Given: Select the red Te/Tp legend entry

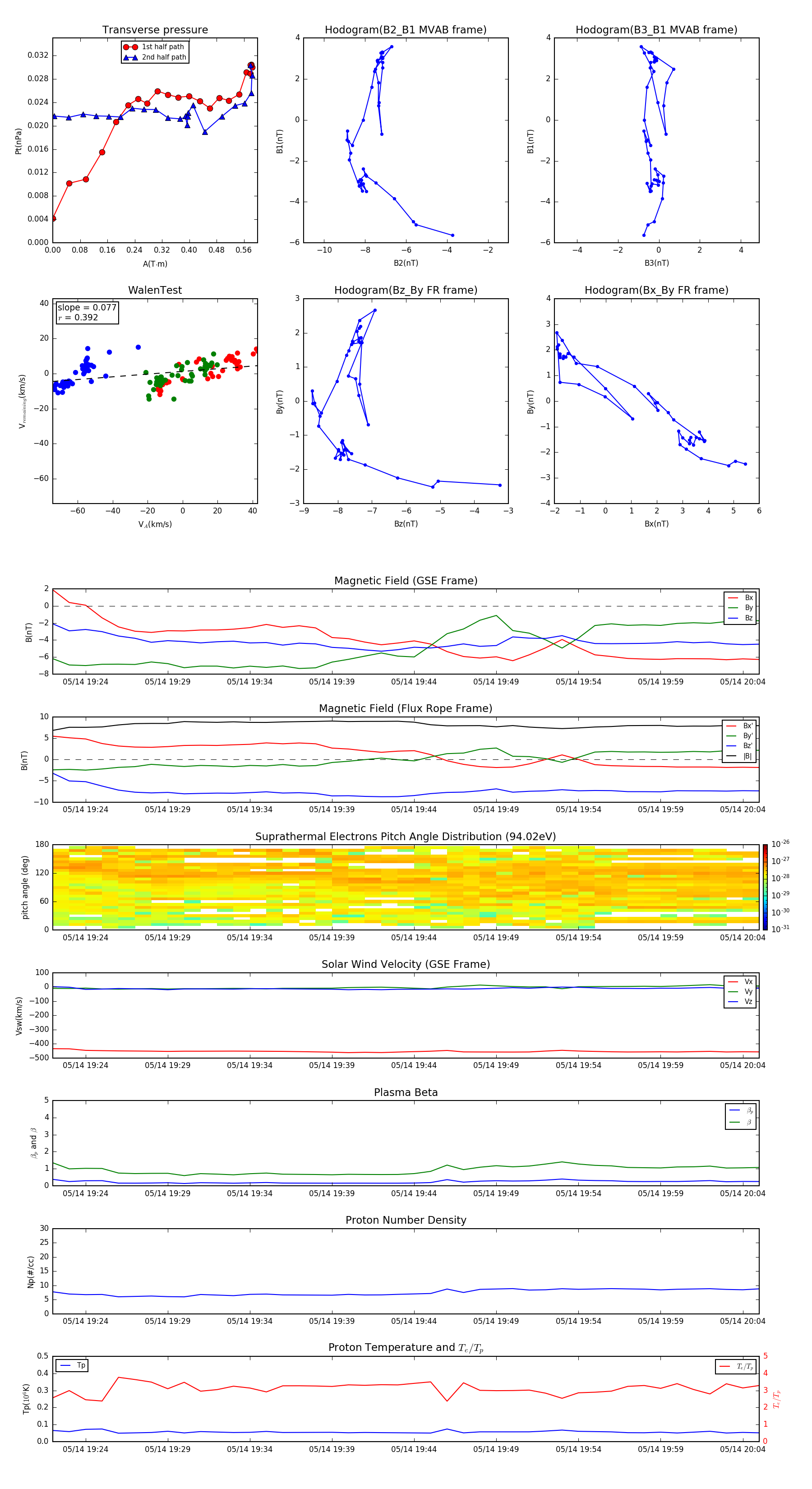Looking at the screenshot, I should tap(736, 1366).
